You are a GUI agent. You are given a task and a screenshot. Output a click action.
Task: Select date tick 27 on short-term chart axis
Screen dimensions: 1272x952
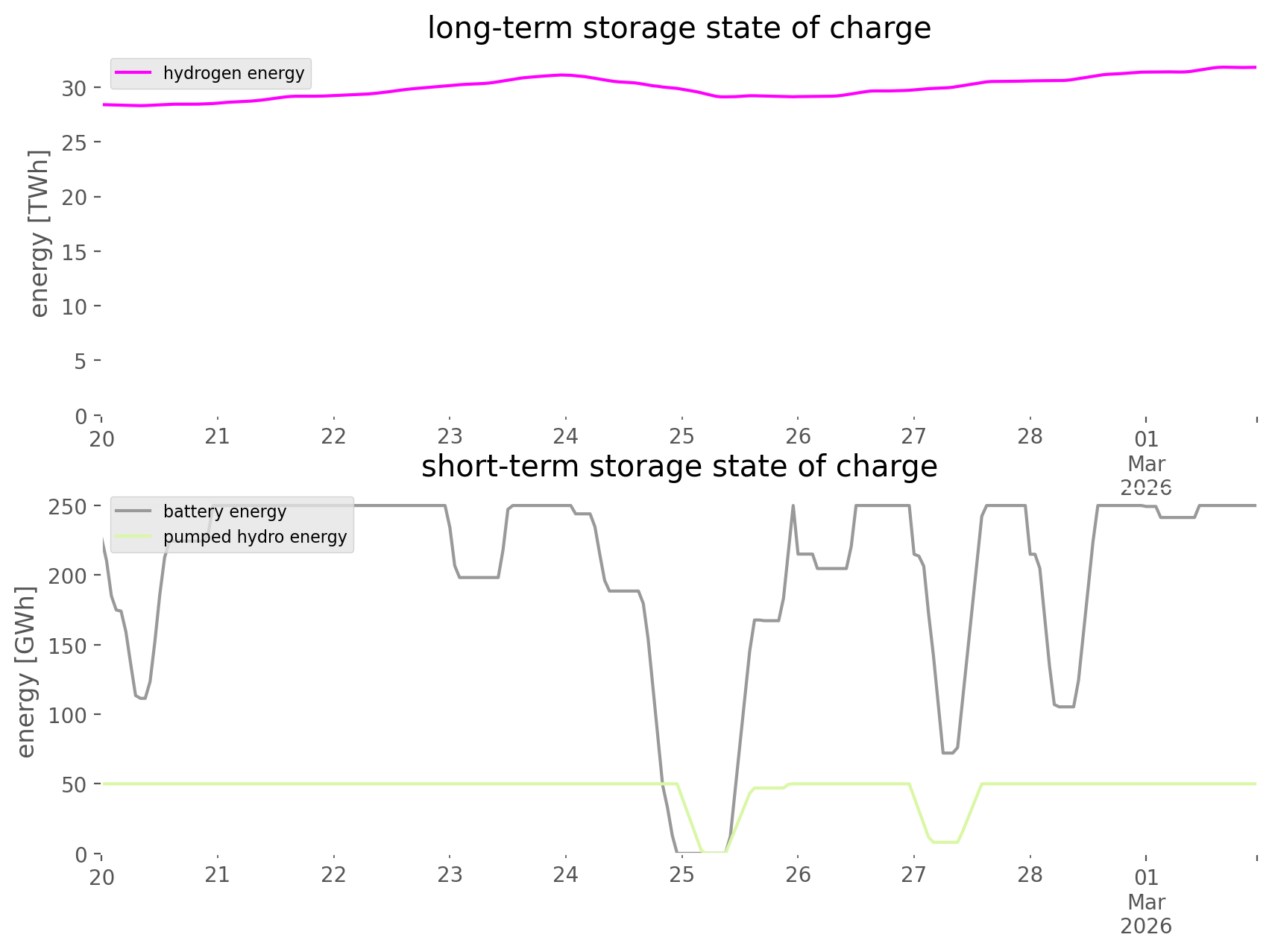coord(913,875)
